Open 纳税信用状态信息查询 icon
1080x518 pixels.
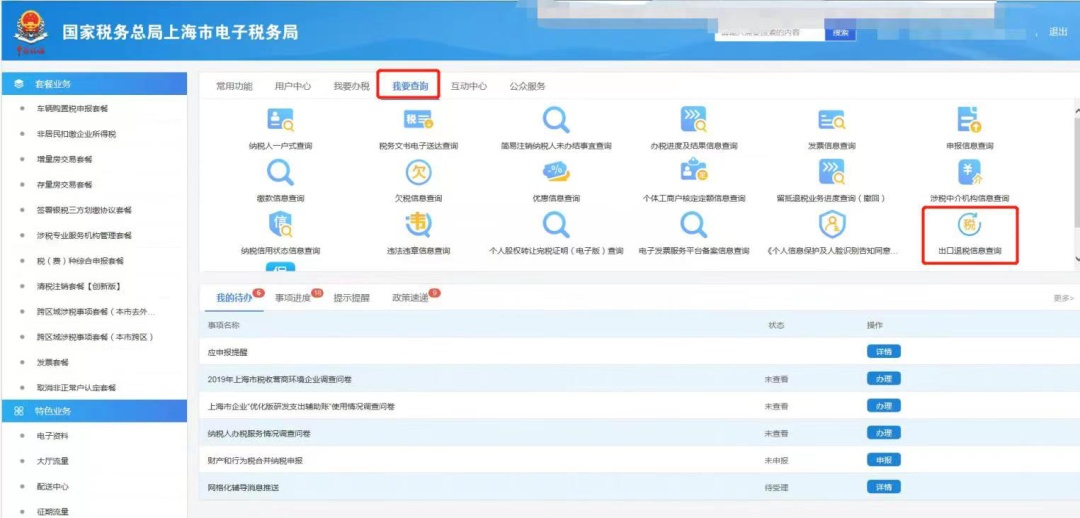pos(281,226)
